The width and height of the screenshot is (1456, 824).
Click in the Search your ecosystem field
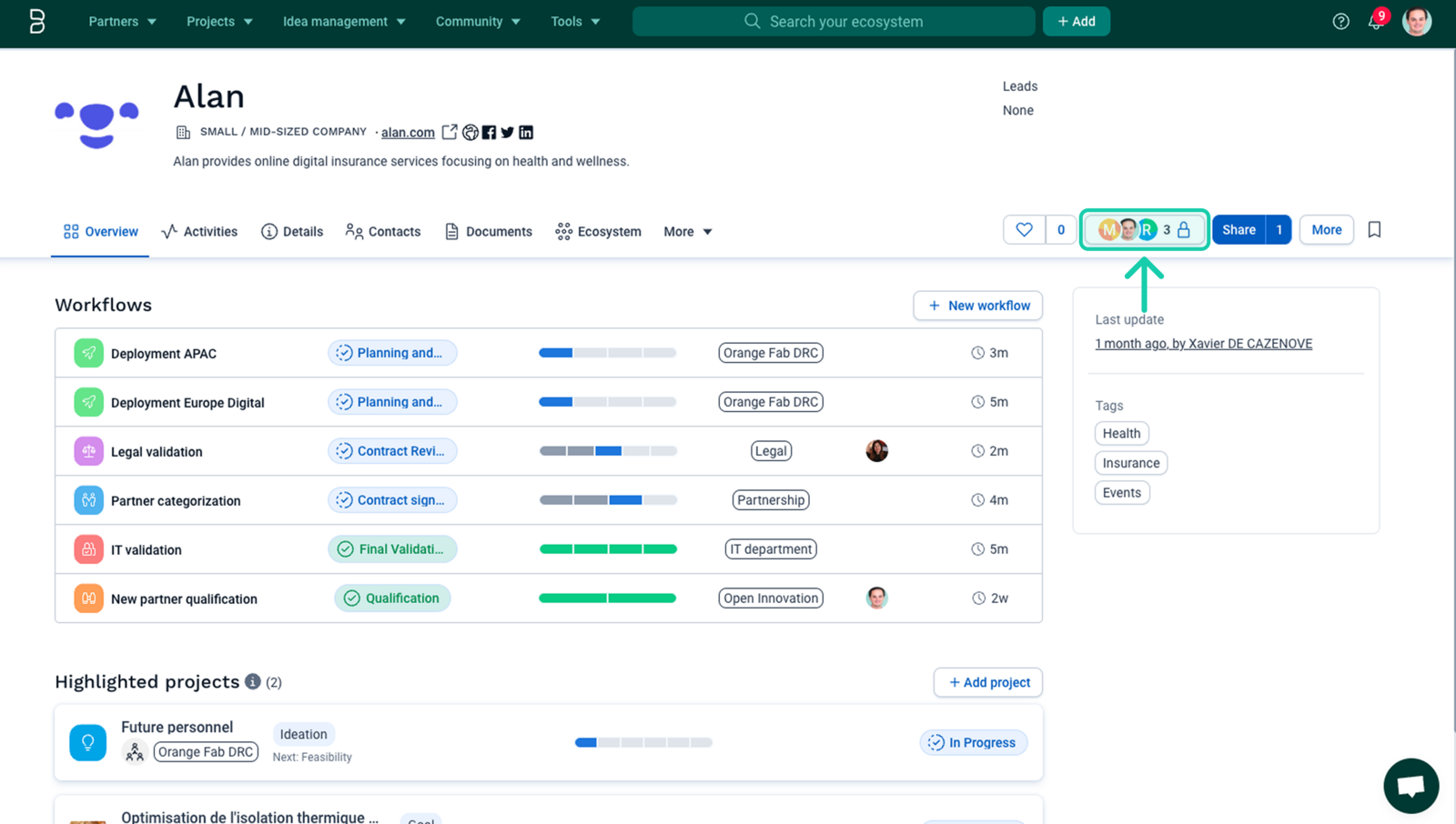pos(834,21)
